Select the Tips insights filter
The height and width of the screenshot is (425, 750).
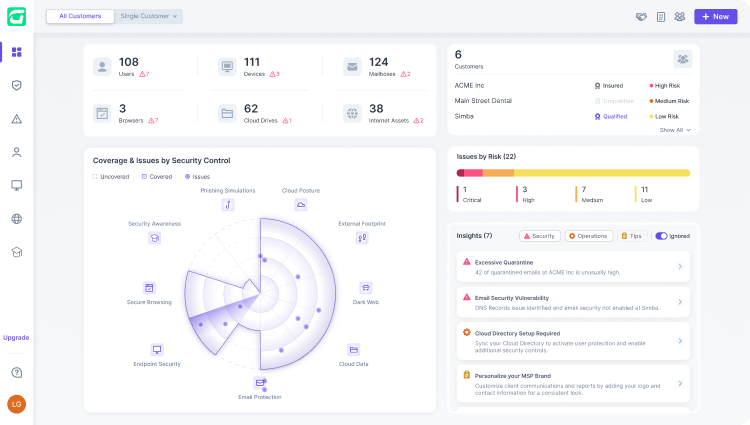coord(631,236)
